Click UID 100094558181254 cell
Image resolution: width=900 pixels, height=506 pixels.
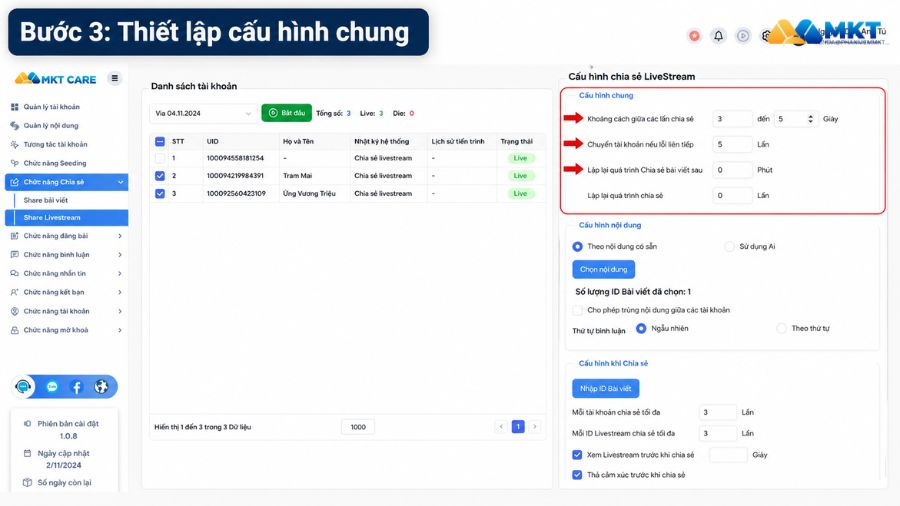(x=235, y=158)
